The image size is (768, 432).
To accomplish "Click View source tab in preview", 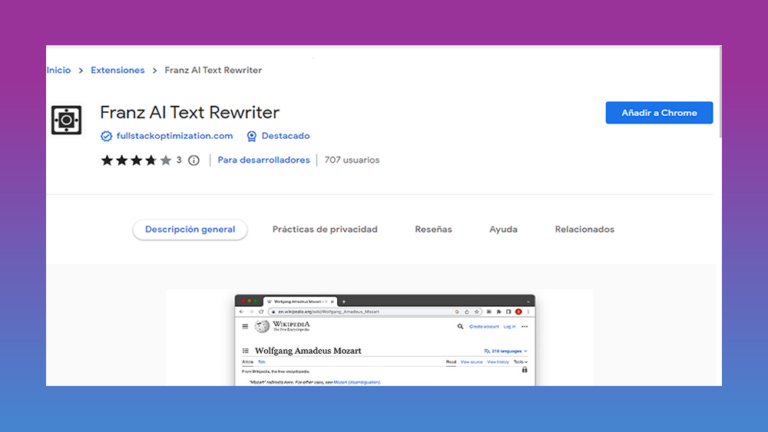I will coord(471,362).
